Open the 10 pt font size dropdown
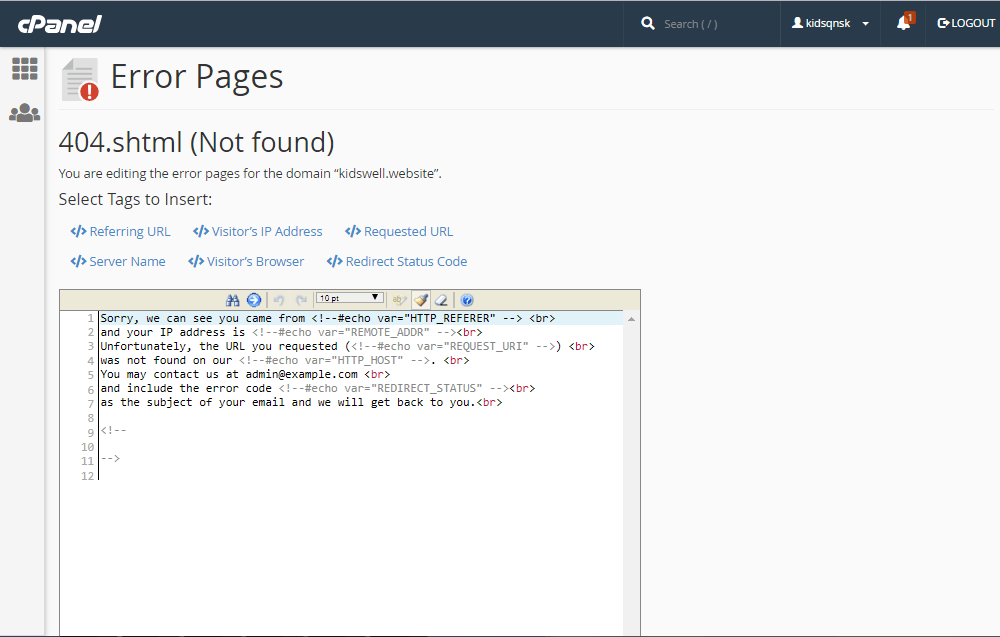This screenshot has height=637, width=1000. [348, 296]
